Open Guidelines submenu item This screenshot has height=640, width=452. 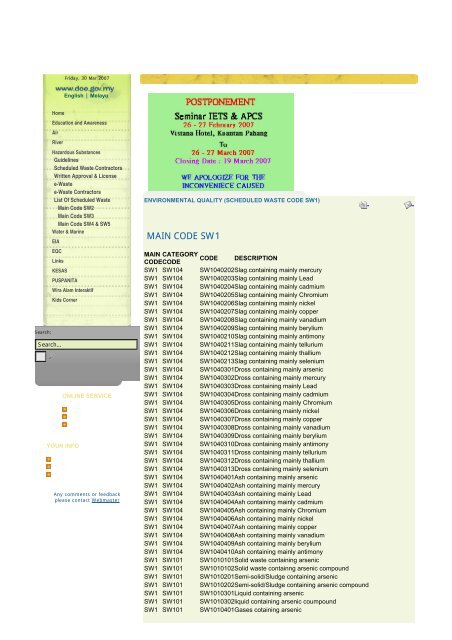(x=66, y=160)
